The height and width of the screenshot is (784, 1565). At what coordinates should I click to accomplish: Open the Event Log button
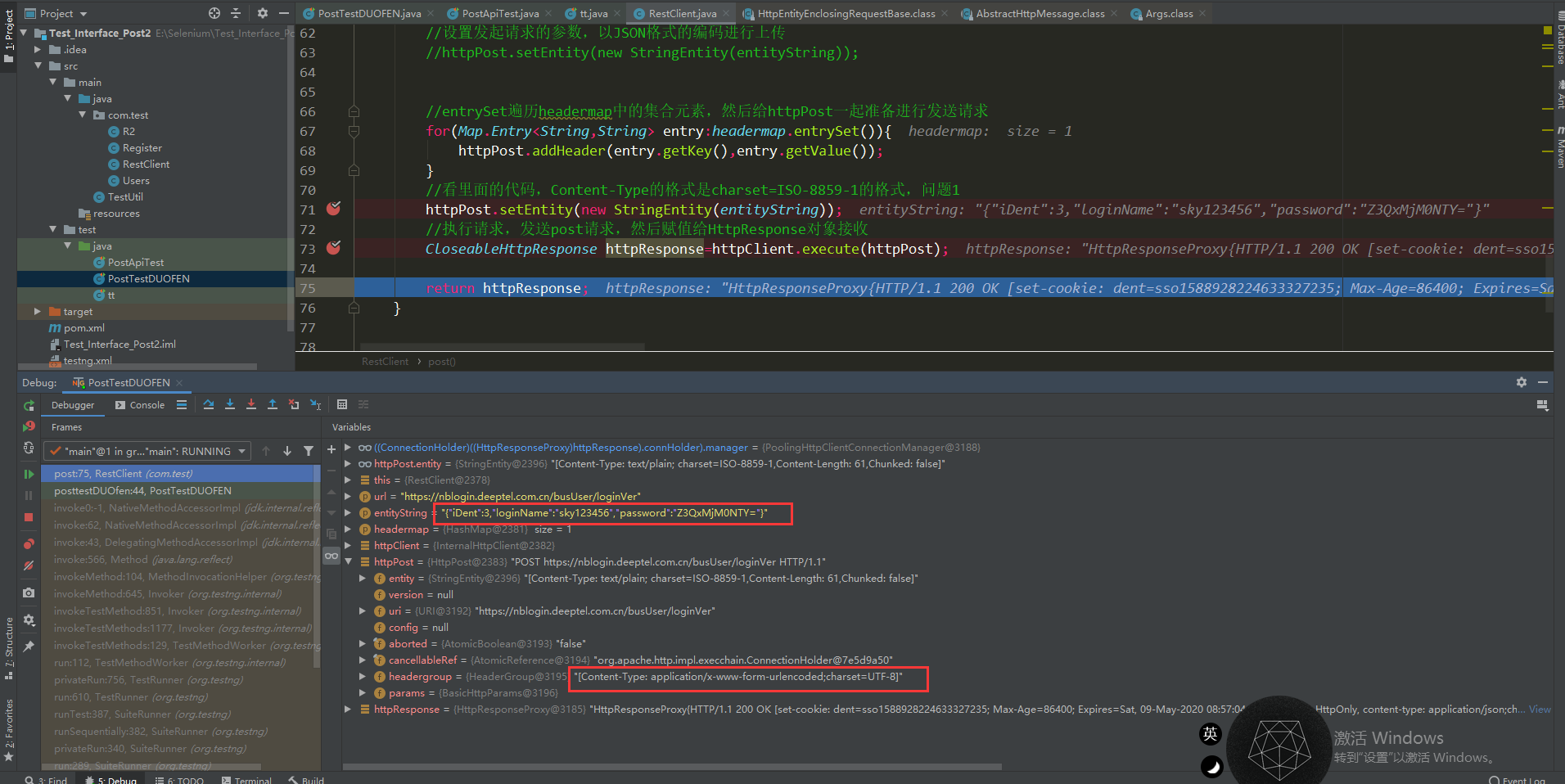coord(1517,780)
